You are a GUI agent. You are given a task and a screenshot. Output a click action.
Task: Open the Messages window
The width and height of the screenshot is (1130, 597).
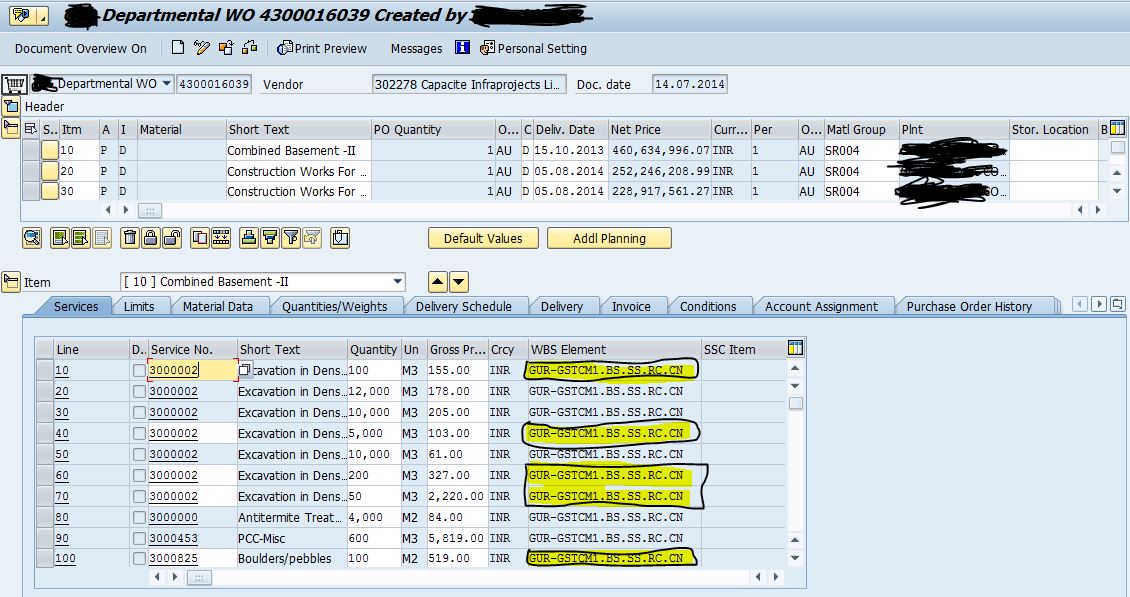click(x=415, y=48)
